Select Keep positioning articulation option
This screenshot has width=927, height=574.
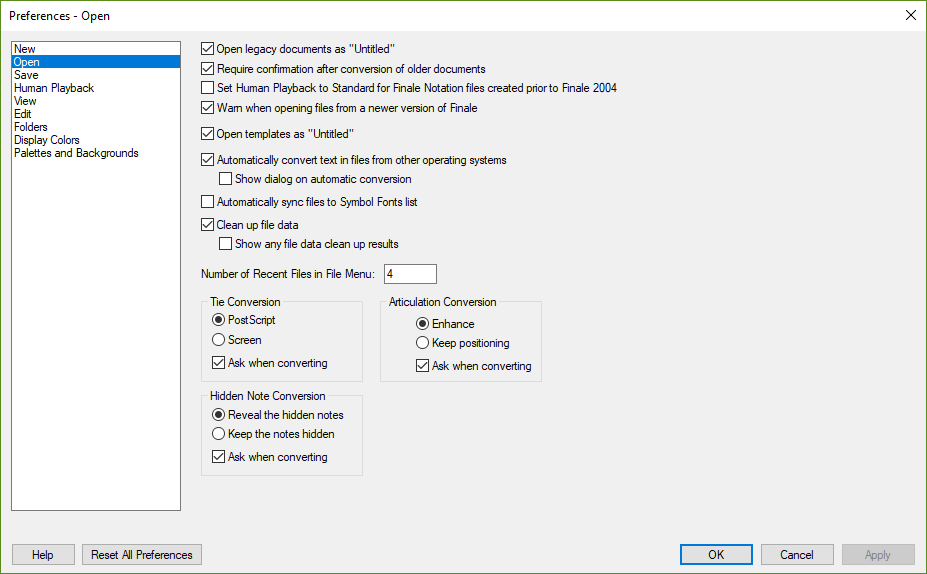pos(422,343)
